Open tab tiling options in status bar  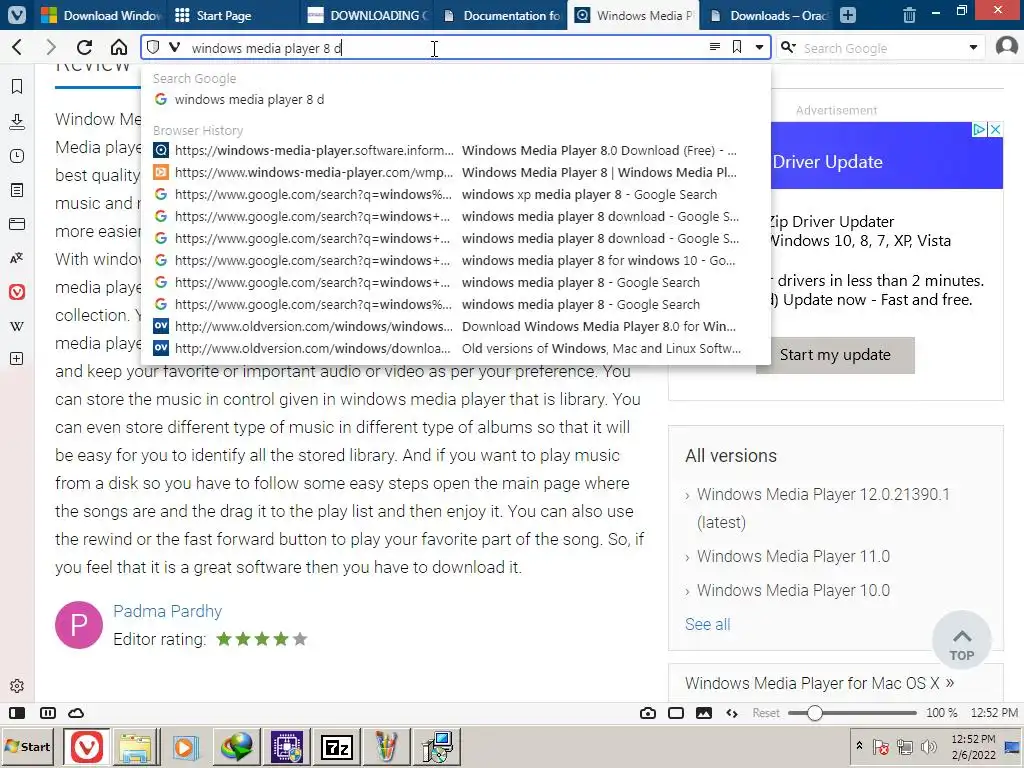coord(48,713)
